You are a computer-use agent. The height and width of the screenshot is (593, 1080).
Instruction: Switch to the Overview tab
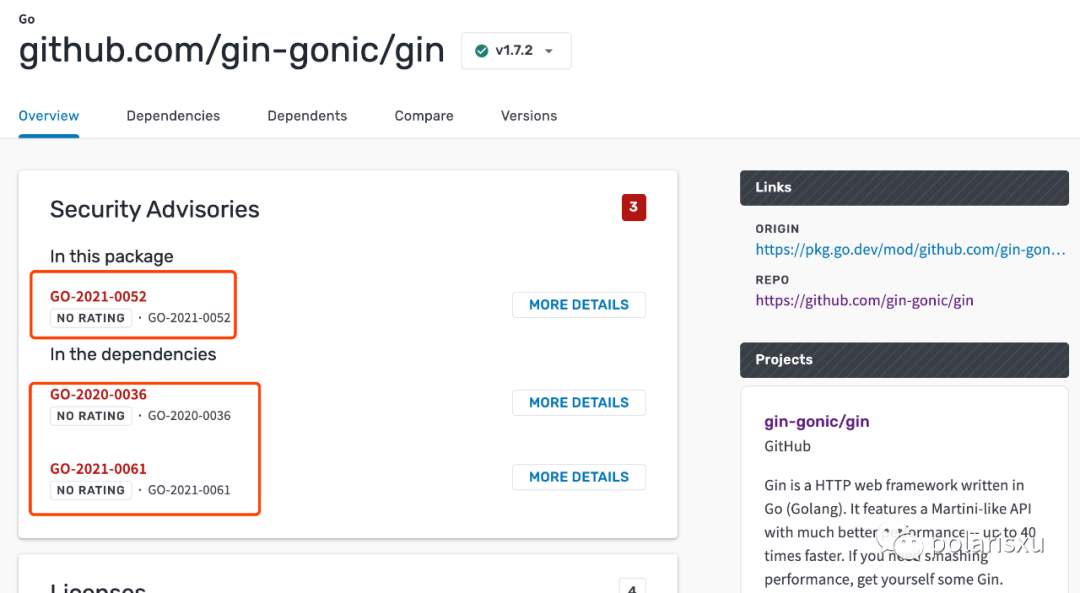49,116
